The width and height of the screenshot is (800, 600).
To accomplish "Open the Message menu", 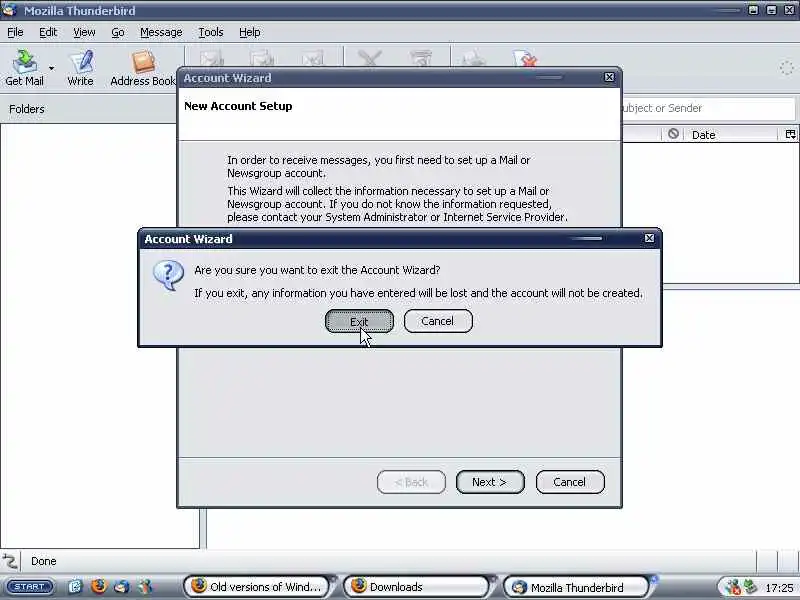I will tap(161, 32).
